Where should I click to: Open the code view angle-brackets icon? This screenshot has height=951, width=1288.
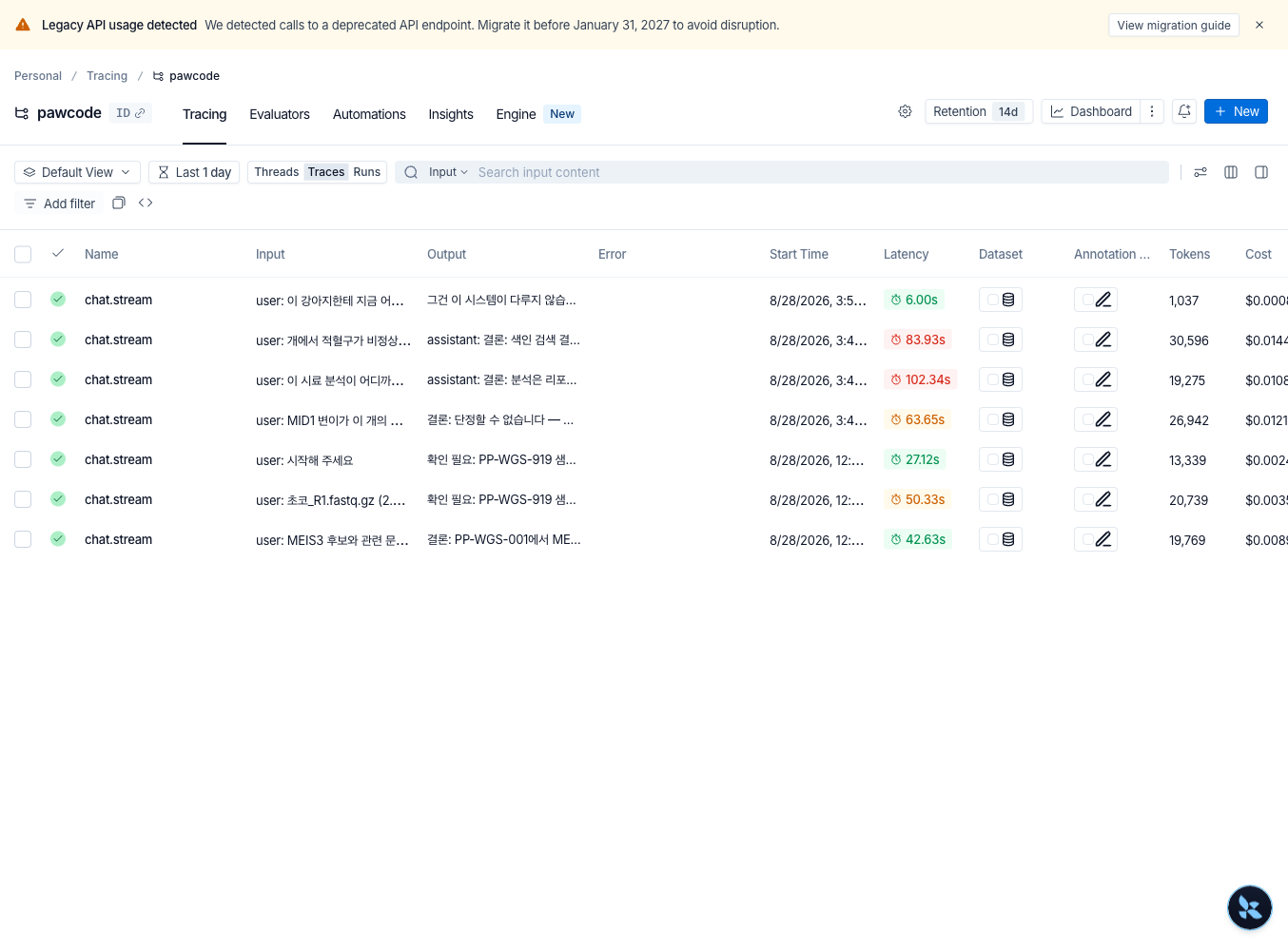click(x=146, y=203)
